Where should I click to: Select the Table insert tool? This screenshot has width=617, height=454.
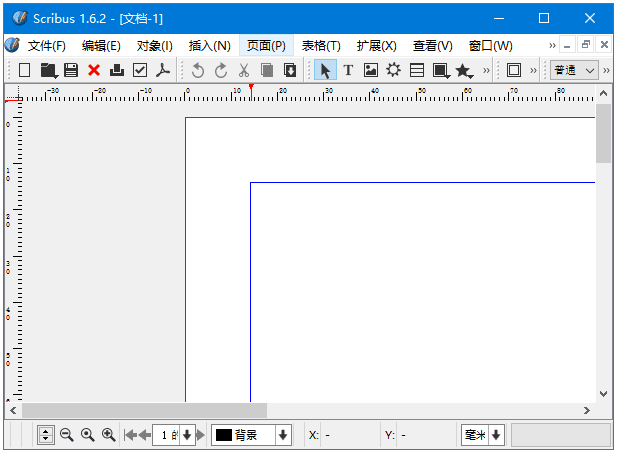tap(417, 70)
